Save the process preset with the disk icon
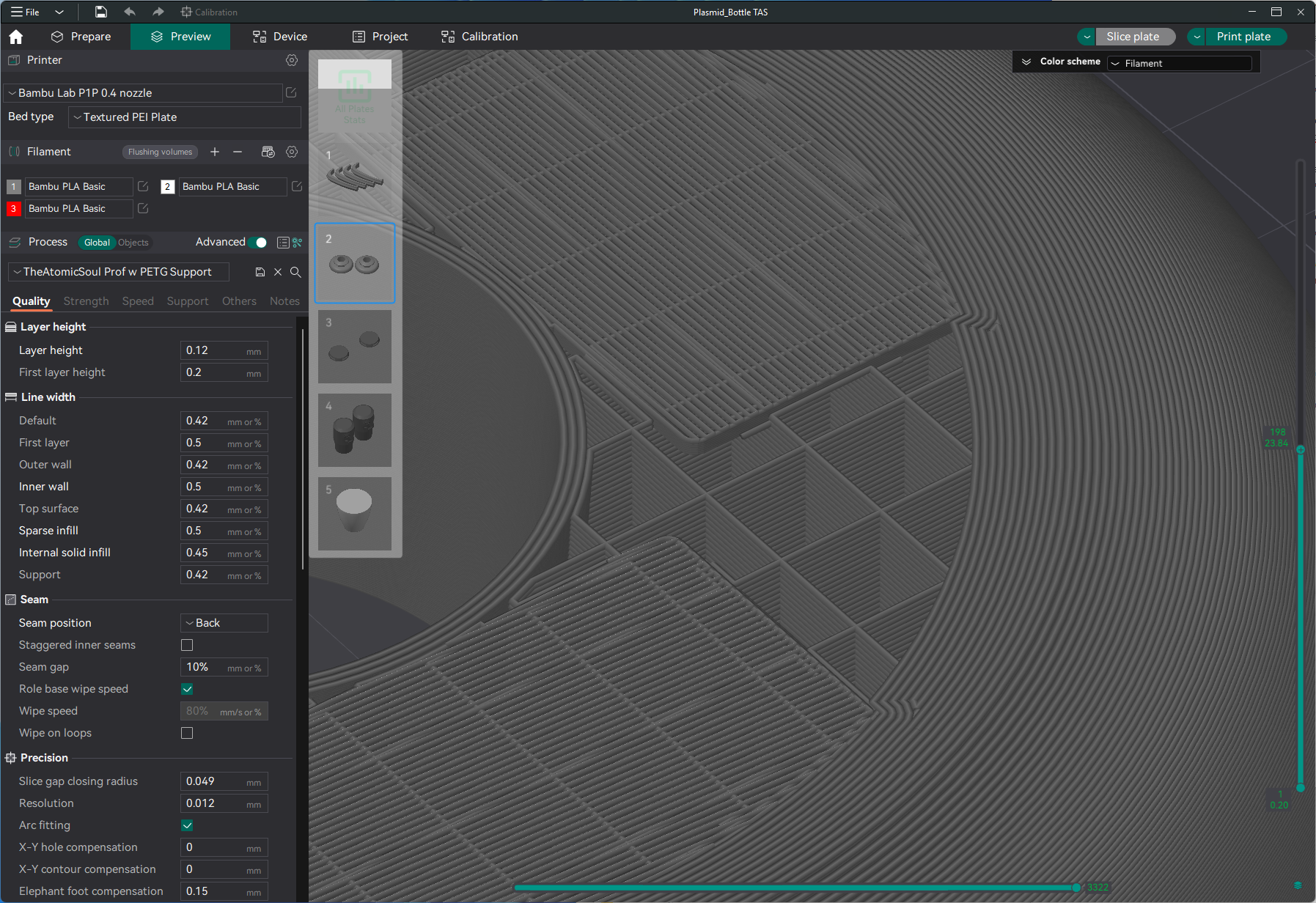The image size is (1316, 903). (260, 272)
